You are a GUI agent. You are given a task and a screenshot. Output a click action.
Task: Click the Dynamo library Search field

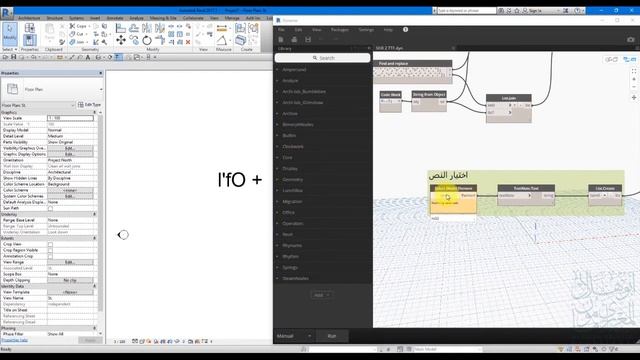click(x=322, y=58)
